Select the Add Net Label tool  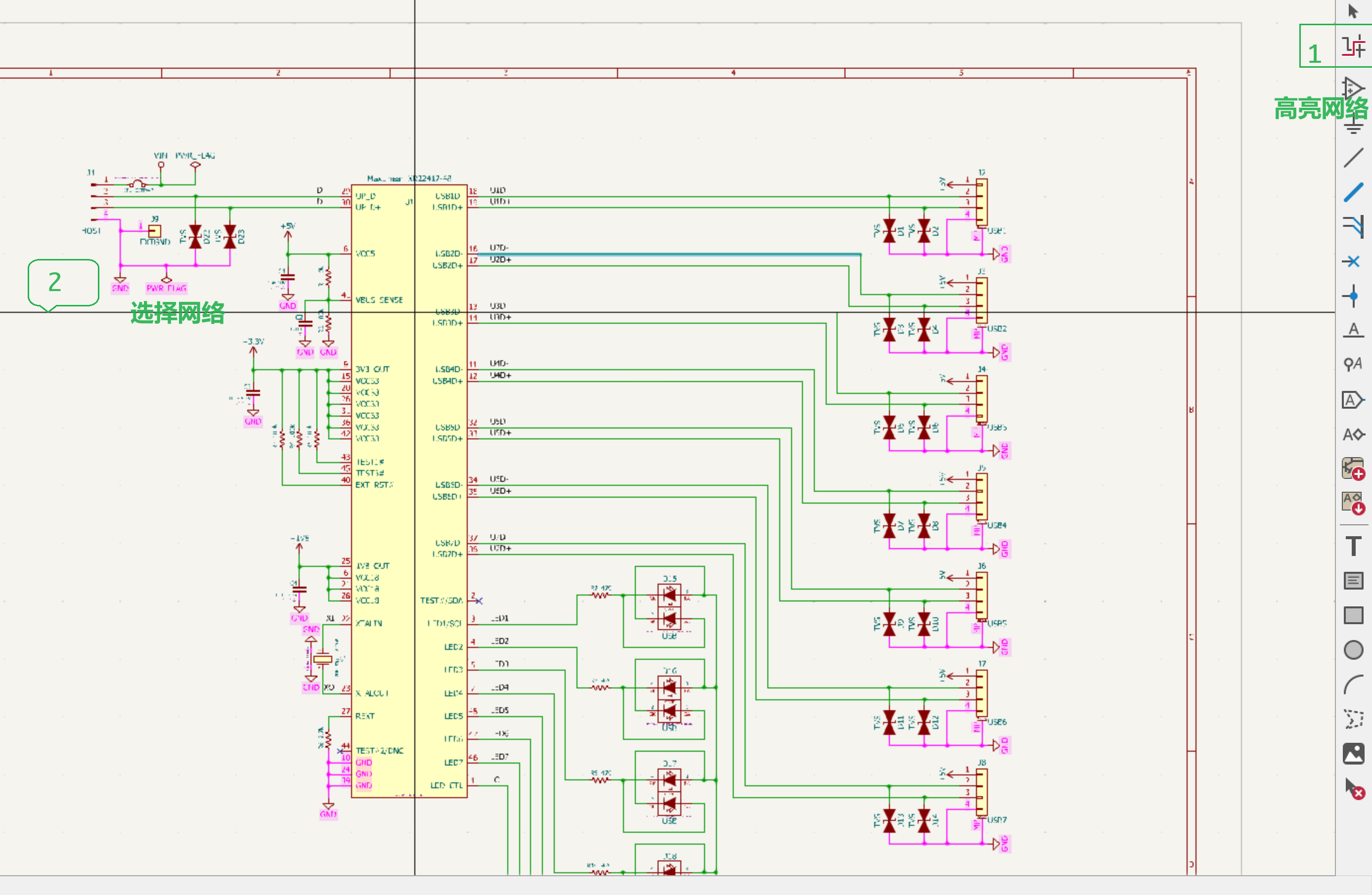1353,330
